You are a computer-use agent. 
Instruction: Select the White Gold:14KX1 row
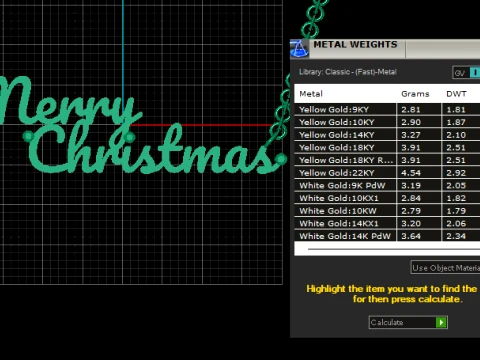click(x=387, y=223)
